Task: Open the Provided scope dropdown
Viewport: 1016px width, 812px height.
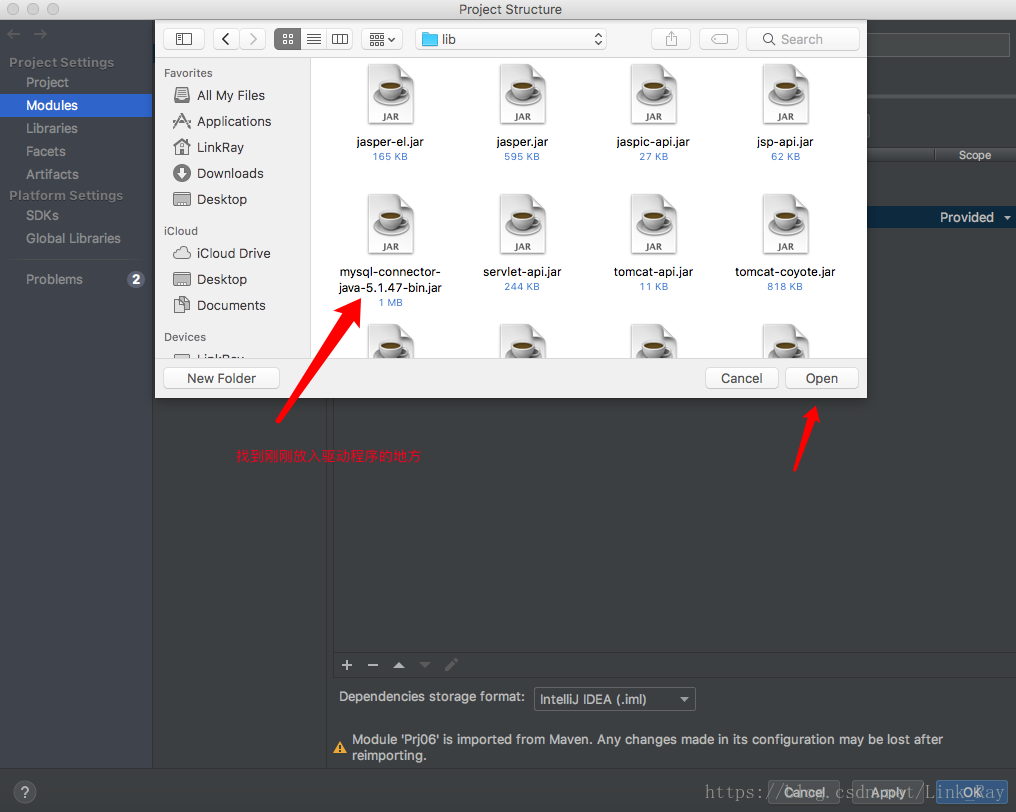Action: (975, 217)
